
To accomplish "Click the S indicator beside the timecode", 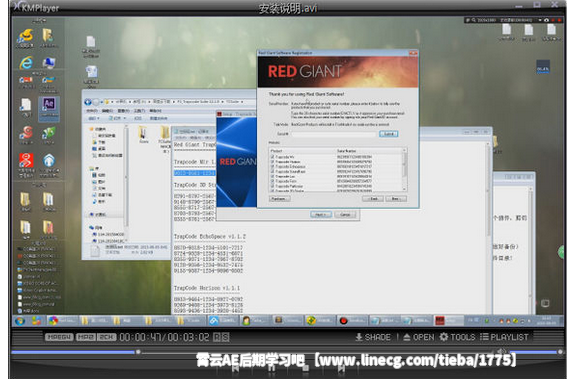I will coord(225,337).
